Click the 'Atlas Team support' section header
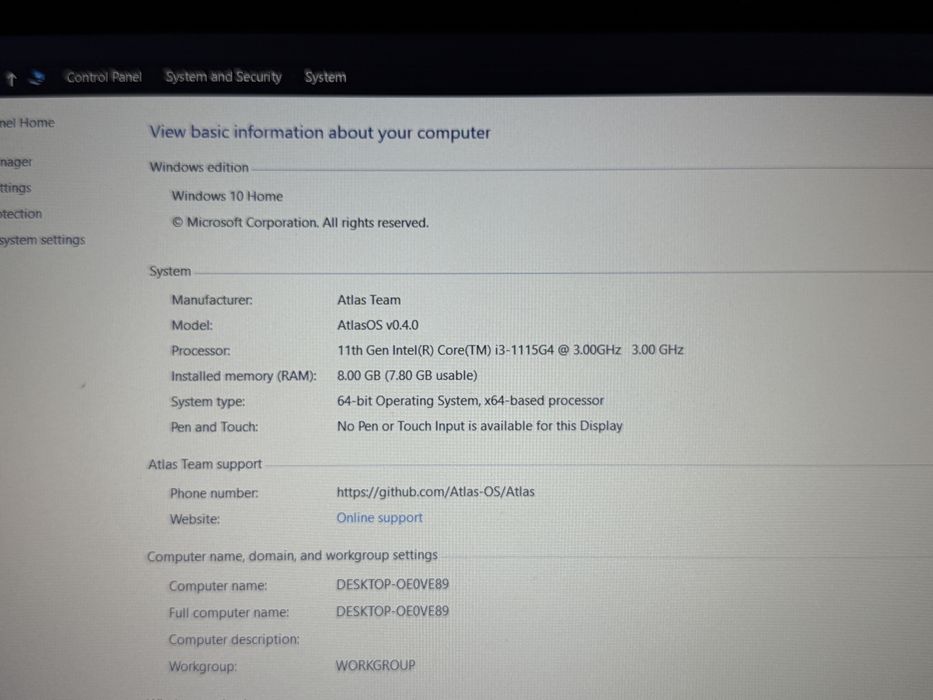Image resolution: width=933 pixels, height=700 pixels. point(205,464)
